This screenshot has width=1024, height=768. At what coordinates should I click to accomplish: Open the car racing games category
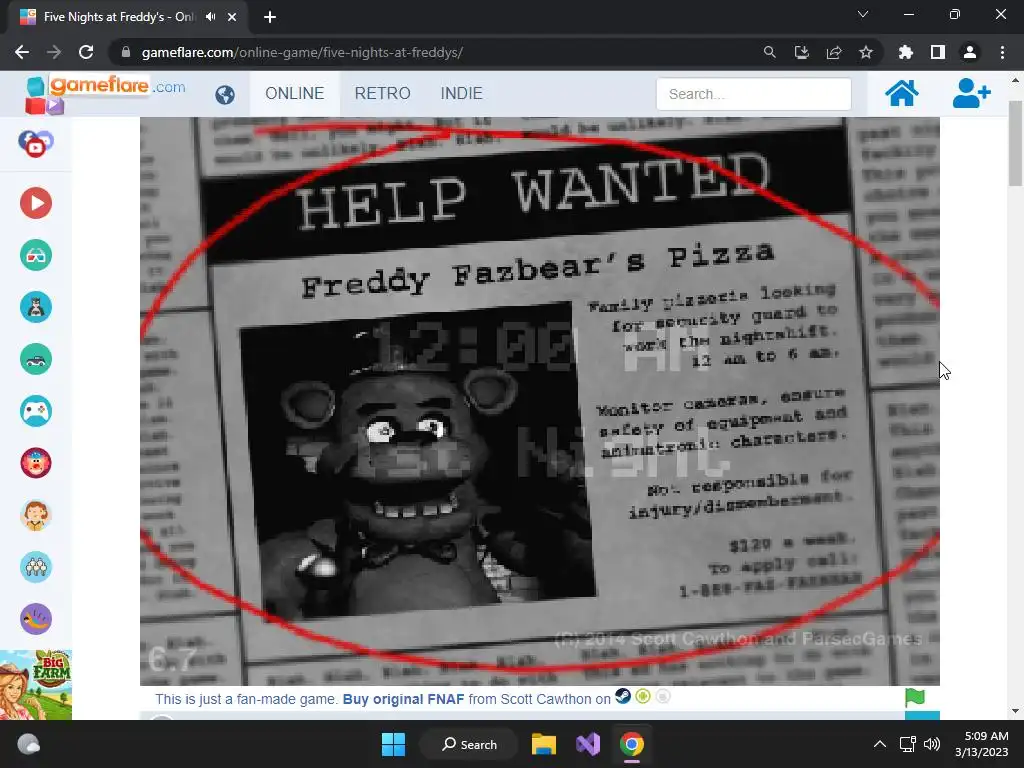pos(36,359)
